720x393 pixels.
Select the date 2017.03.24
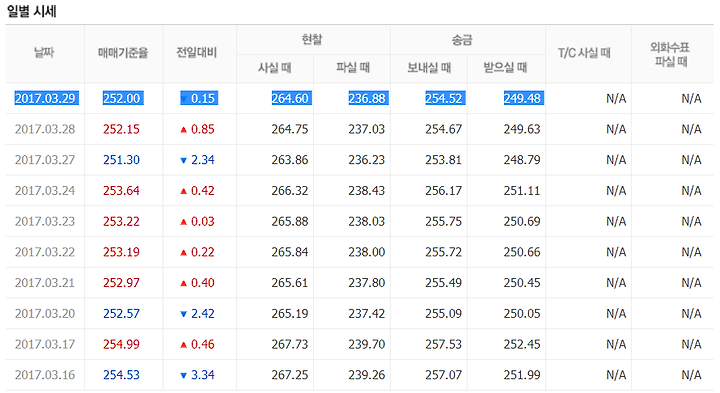(45, 191)
